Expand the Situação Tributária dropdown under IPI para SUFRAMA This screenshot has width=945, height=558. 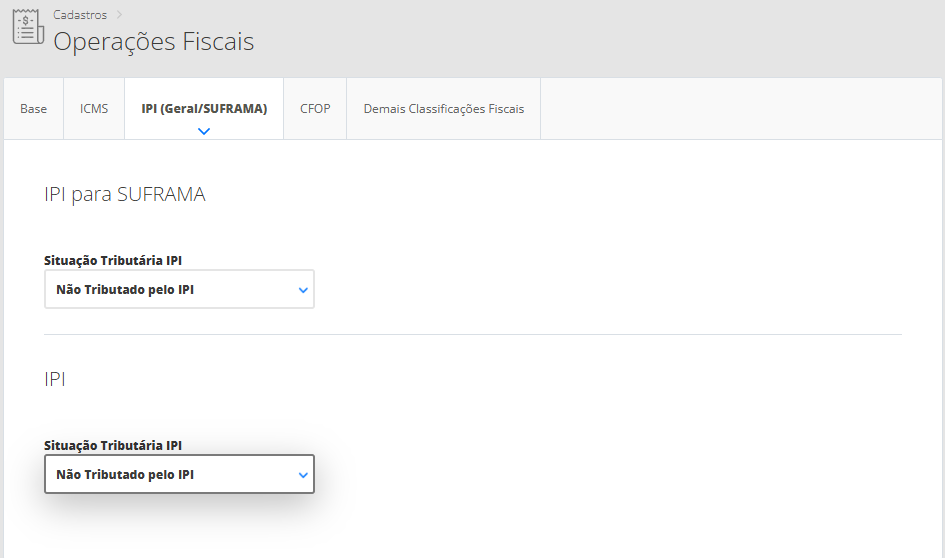pyautogui.click(x=179, y=290)
